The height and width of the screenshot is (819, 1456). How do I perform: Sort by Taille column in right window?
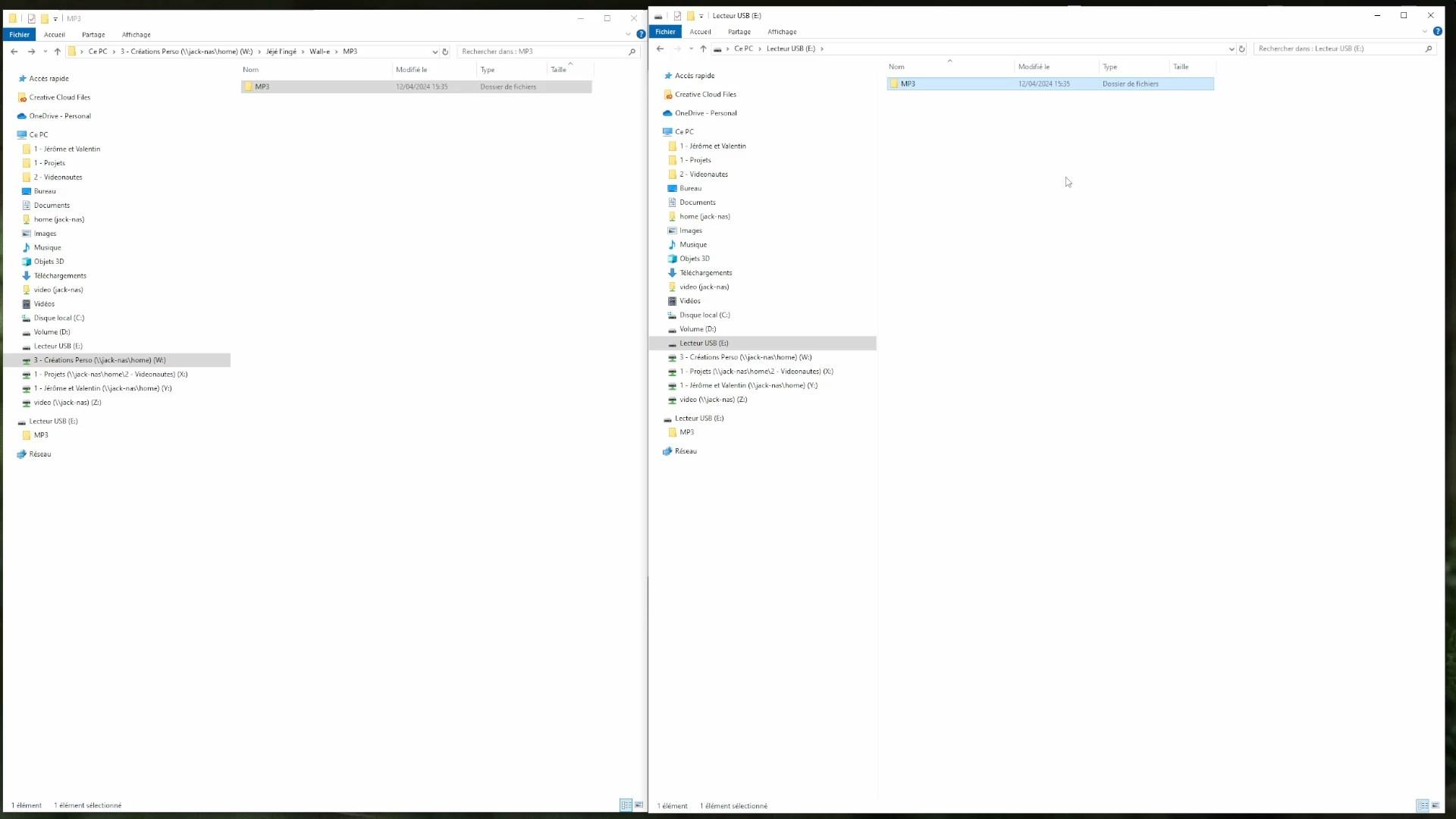(1191, 67)
